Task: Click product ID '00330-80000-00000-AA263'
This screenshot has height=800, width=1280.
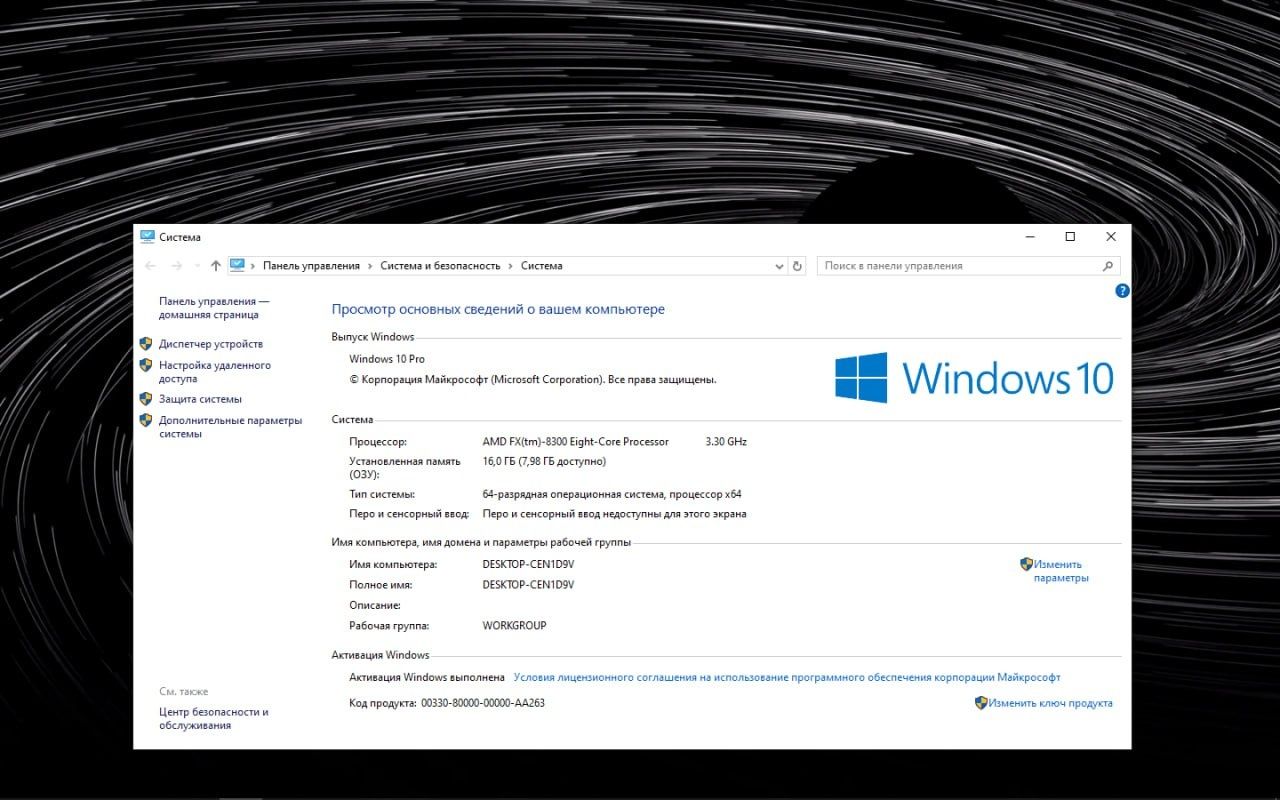Action: pos(483,703)
